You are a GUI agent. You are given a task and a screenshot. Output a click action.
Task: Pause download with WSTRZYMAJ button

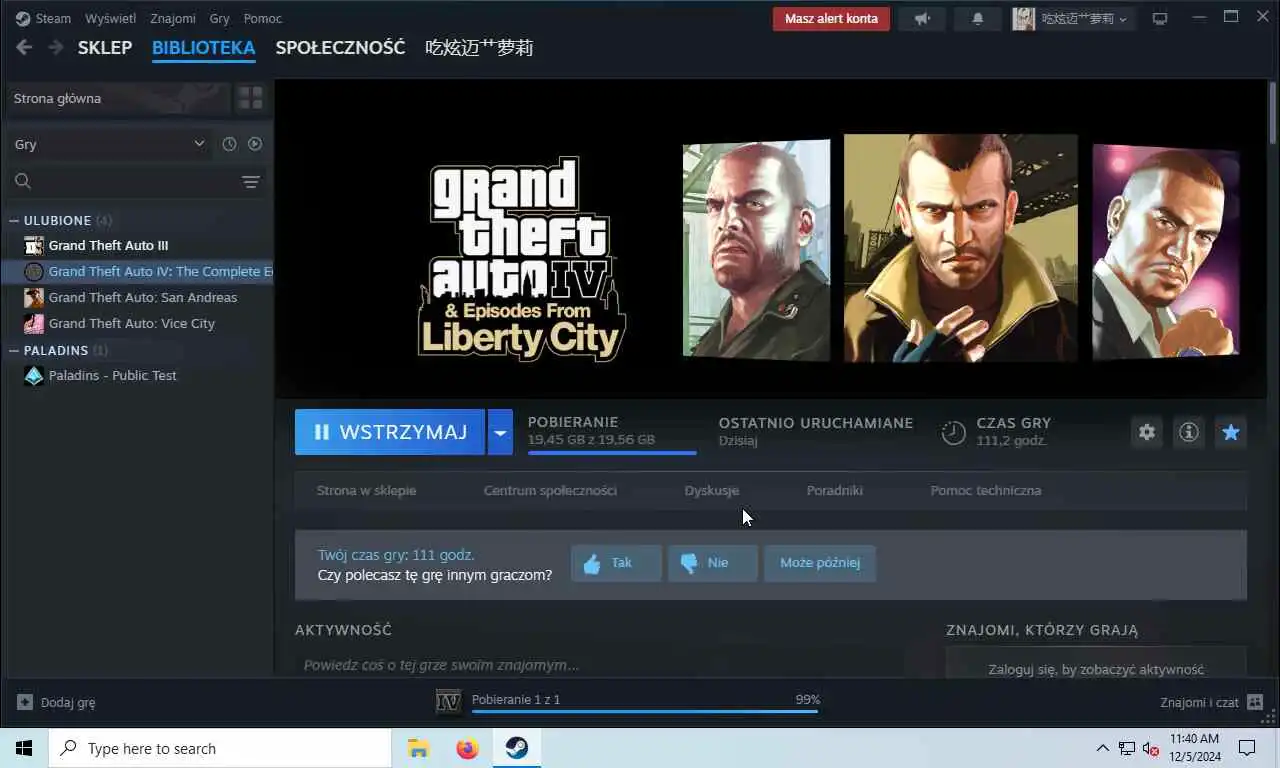click(x=390, y=432)
